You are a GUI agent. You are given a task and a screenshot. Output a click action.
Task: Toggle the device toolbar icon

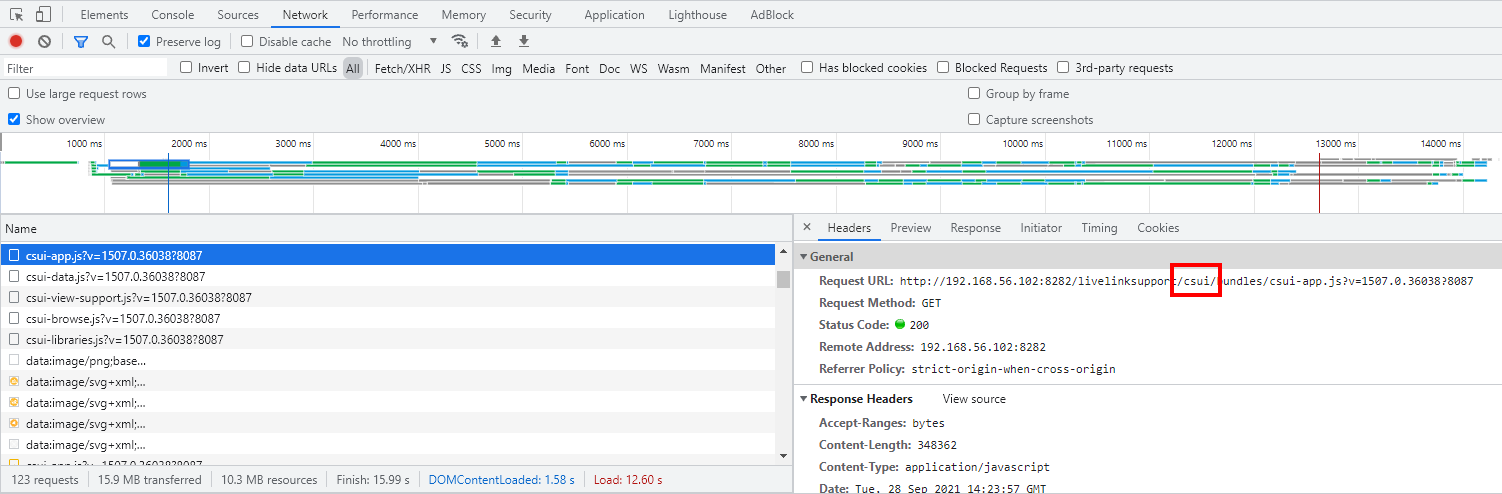tap(43, 15)
